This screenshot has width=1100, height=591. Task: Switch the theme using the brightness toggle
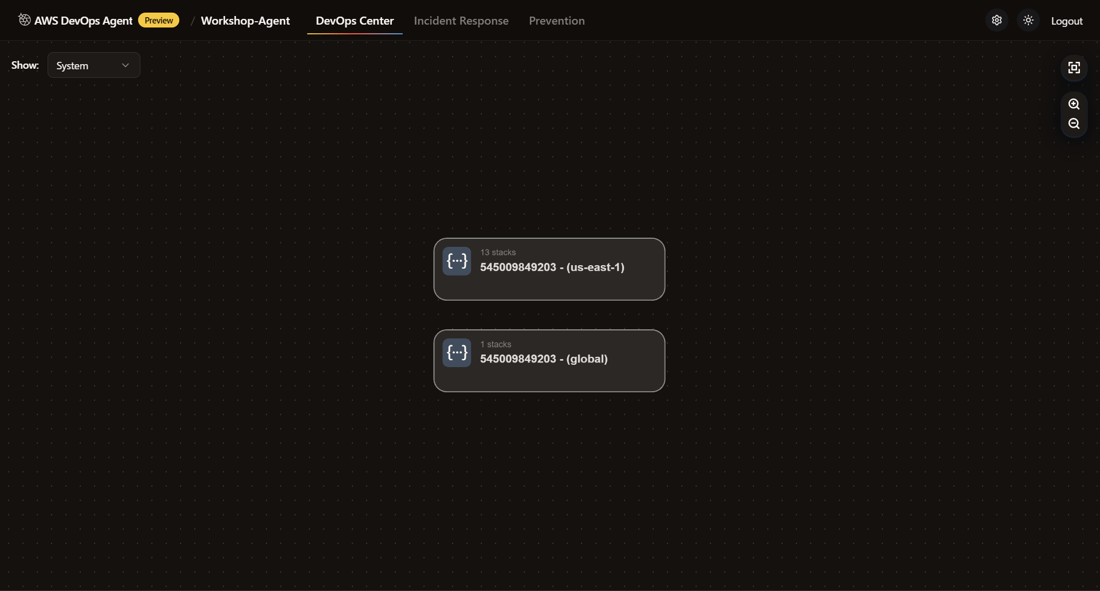1027,19
